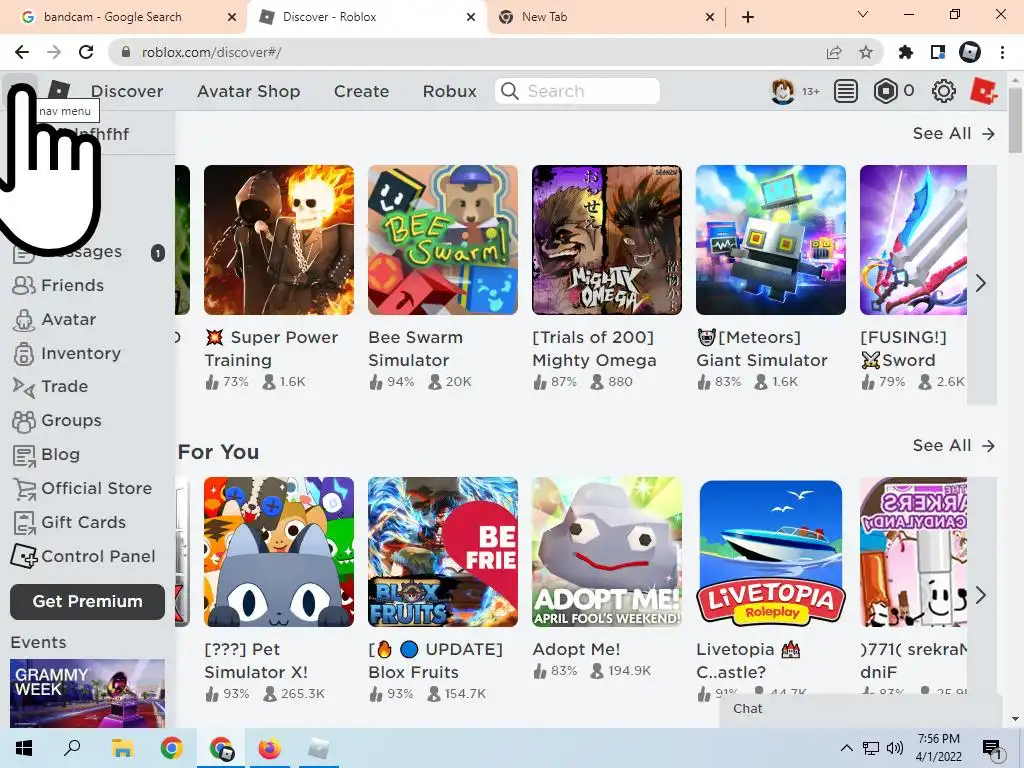Viewport: 1024px width, 768px height.
Task: Open the Robux balance icon
Action: pyautogui.click(x=886, y=91)
